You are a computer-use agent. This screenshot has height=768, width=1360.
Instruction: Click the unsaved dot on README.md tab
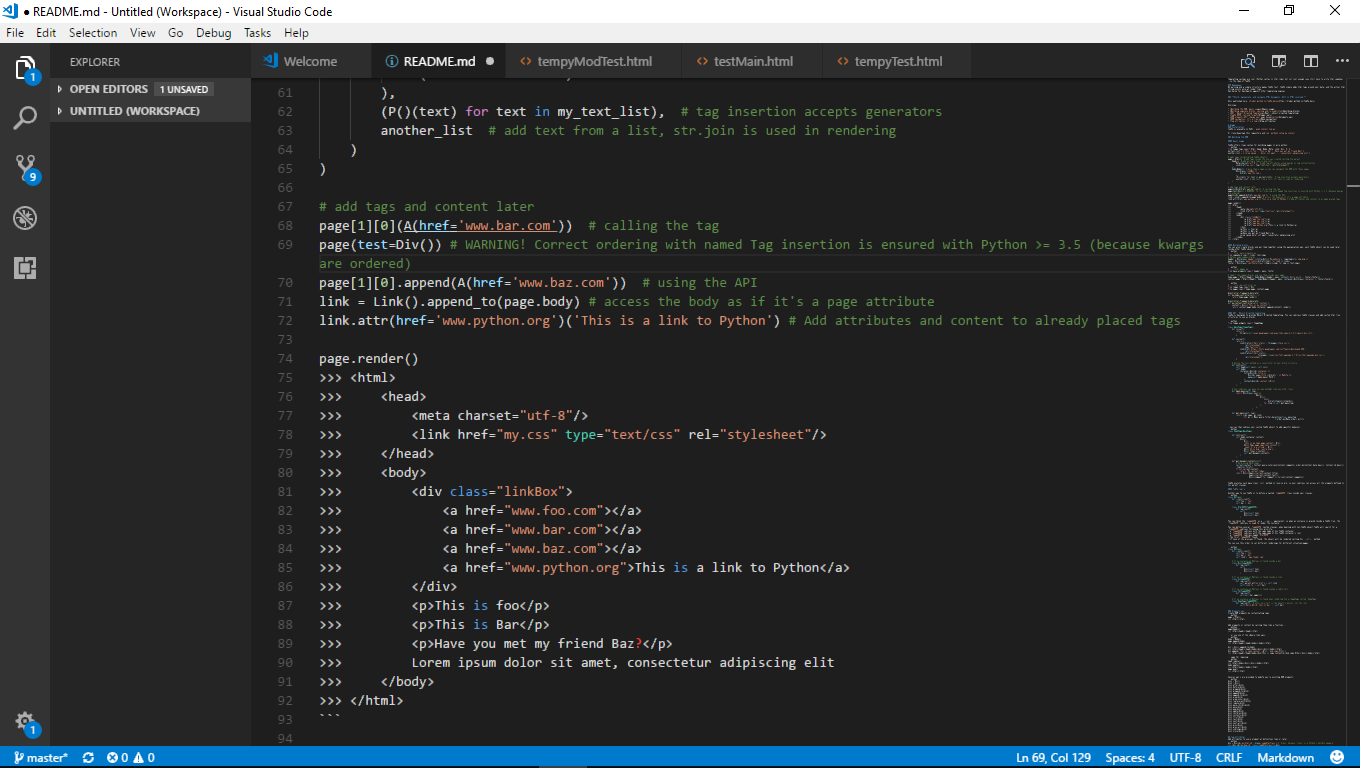click(490, 61)
